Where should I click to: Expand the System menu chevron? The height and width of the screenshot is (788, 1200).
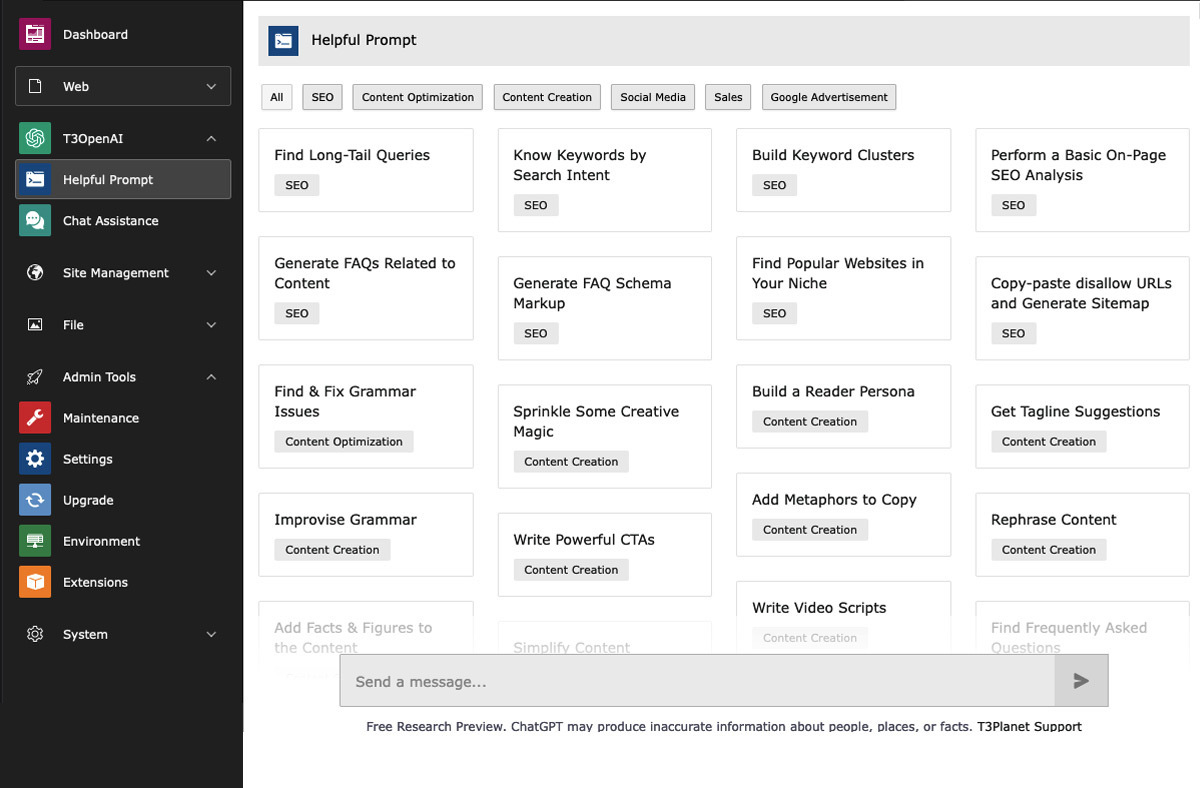pos(211,634)
